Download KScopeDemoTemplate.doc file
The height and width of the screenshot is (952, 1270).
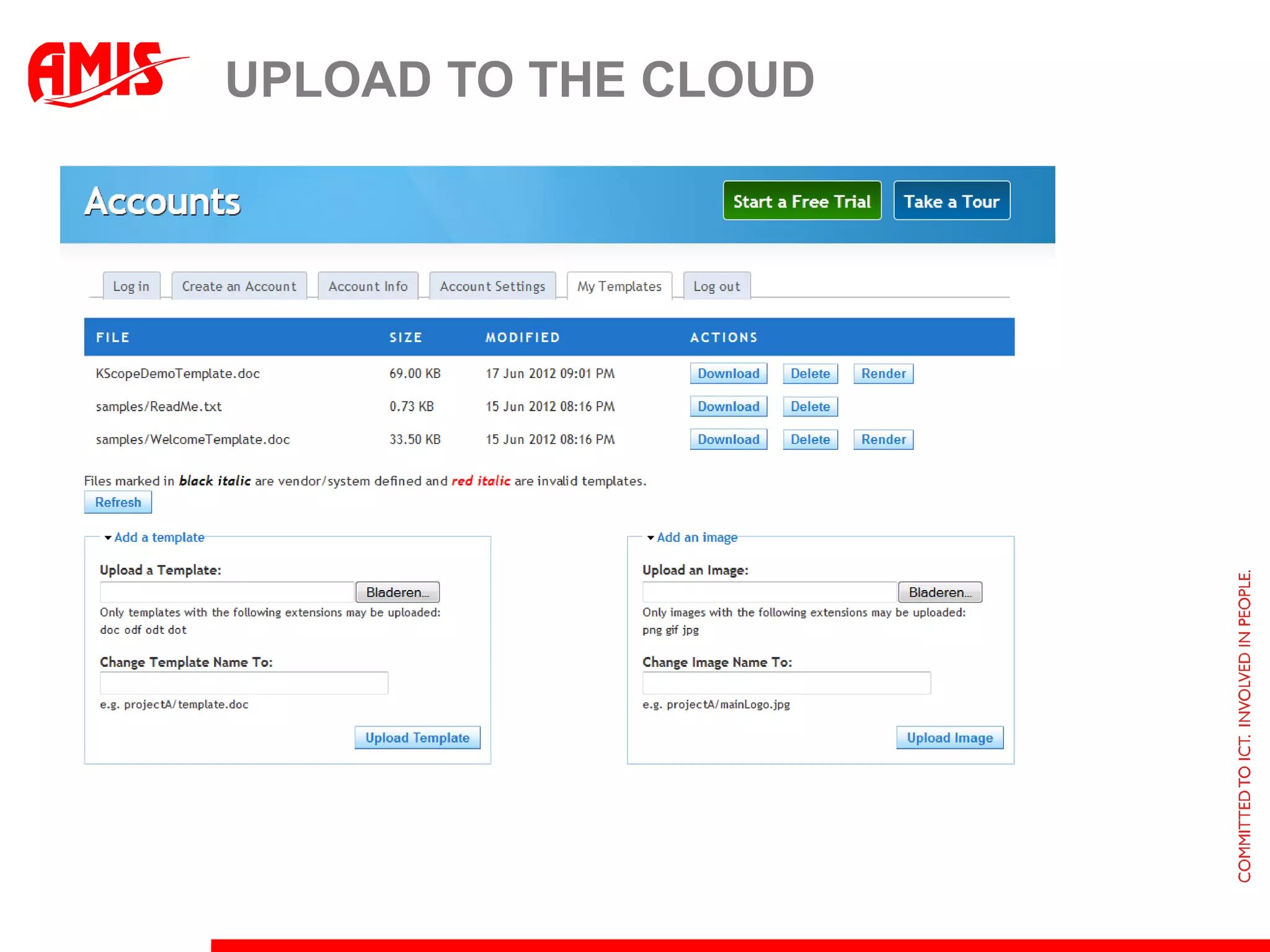coord(729,374)
